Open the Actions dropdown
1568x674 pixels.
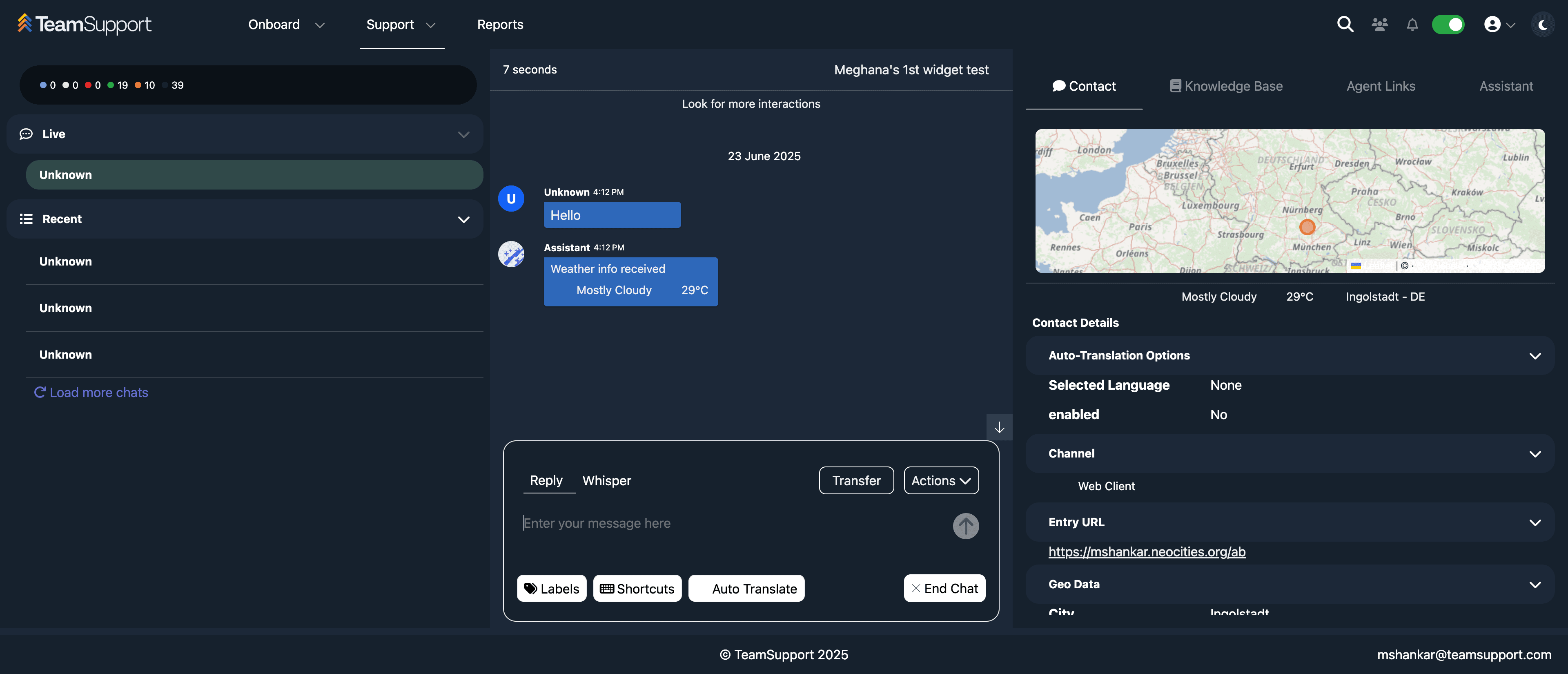[941, 480]
